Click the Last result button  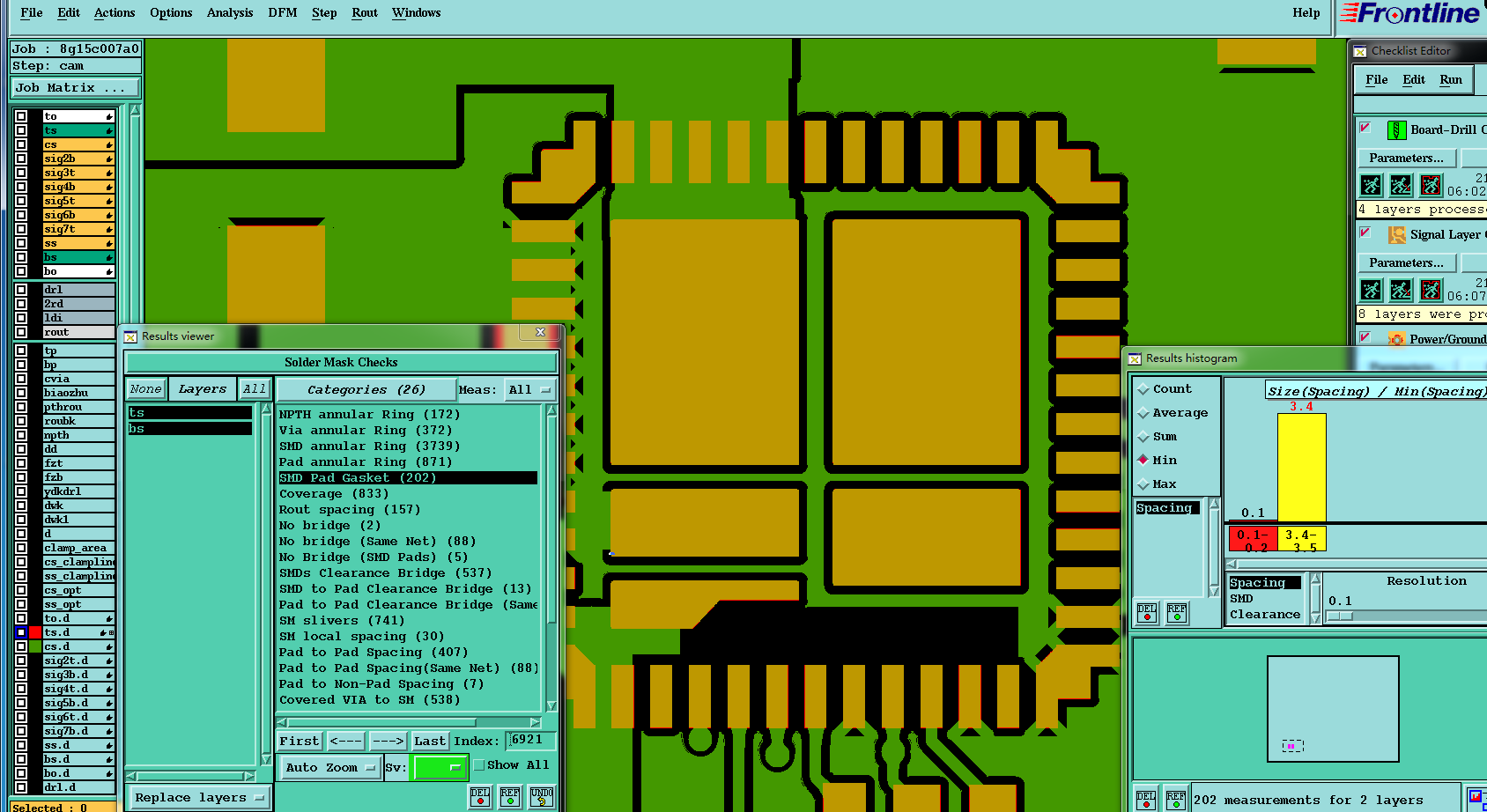pos(430,742)
